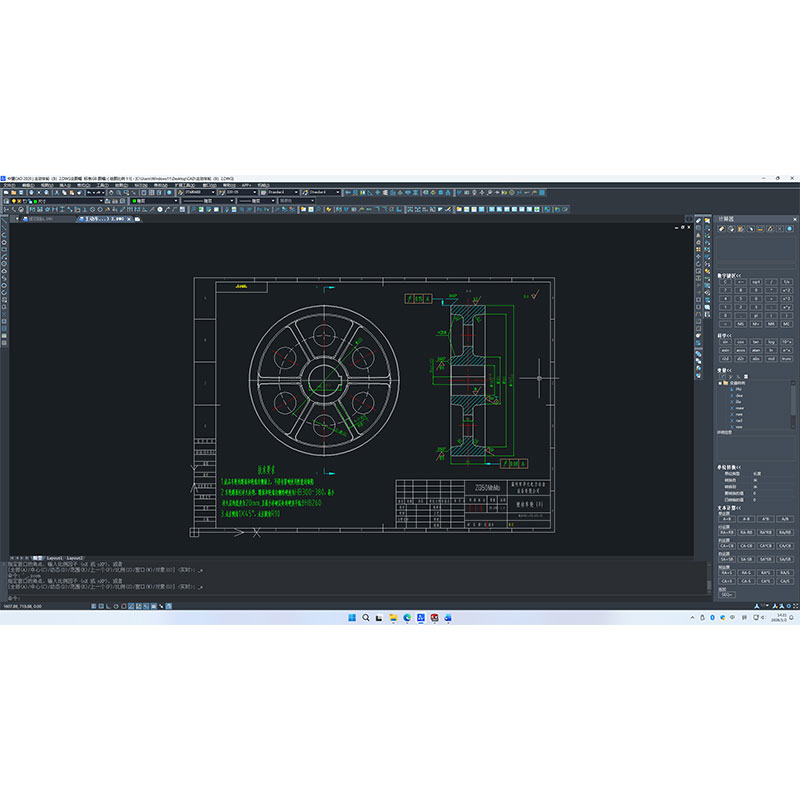Click the SEQ+ sequence button

[726, 594]
